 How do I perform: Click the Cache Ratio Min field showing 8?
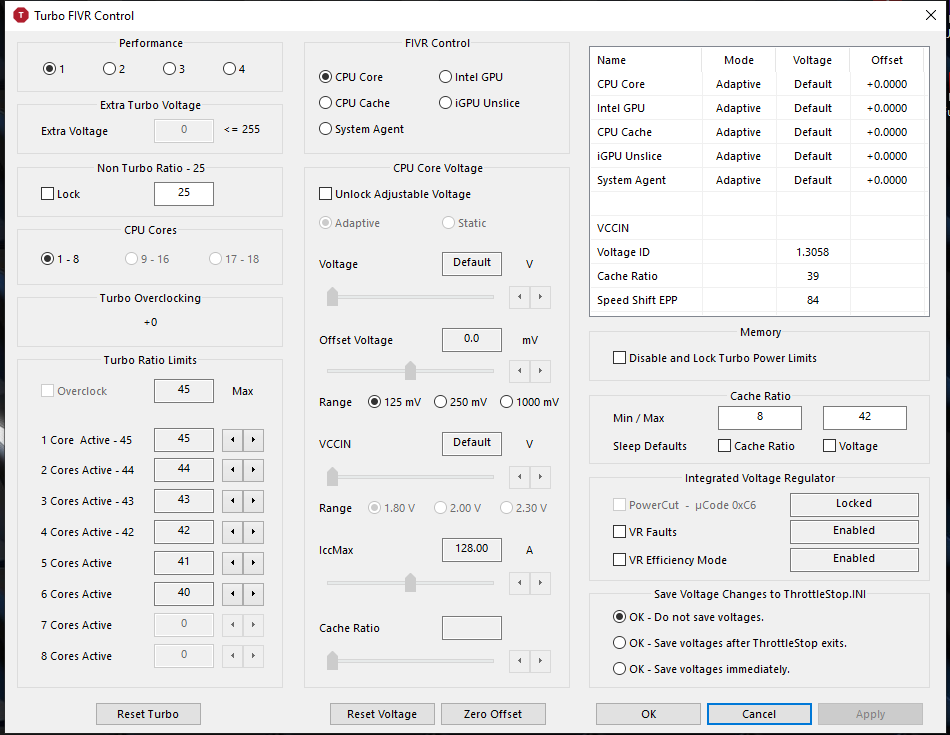pos(760,417)
